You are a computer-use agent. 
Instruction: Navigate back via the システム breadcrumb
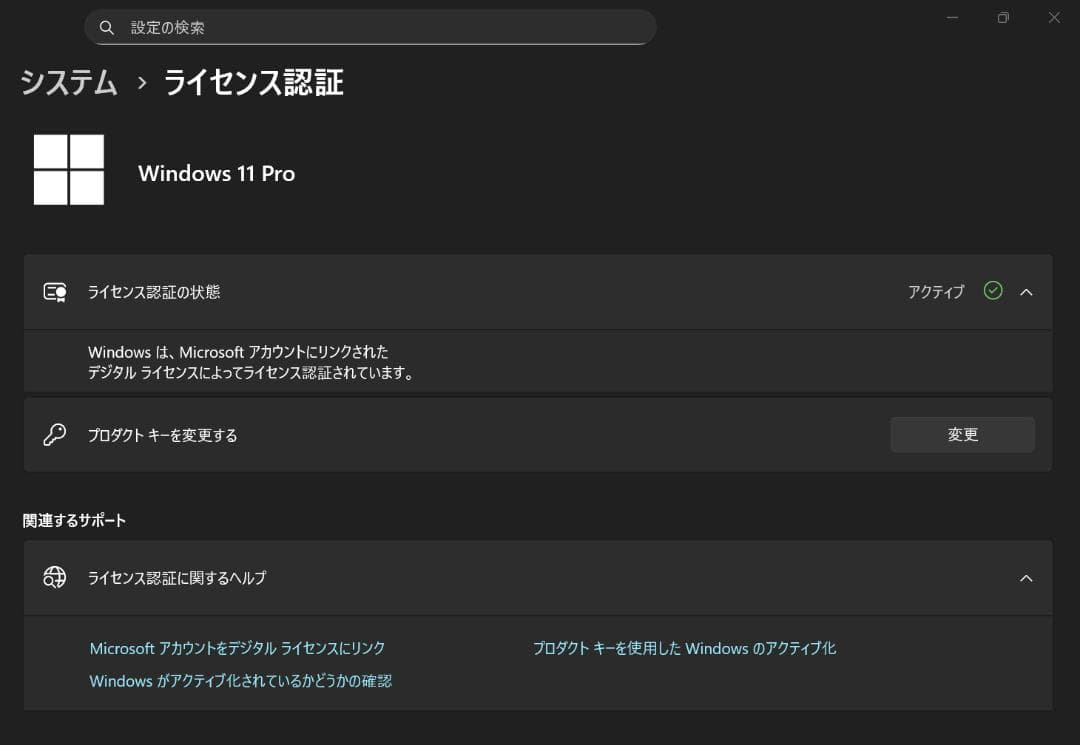pos(66,84)
